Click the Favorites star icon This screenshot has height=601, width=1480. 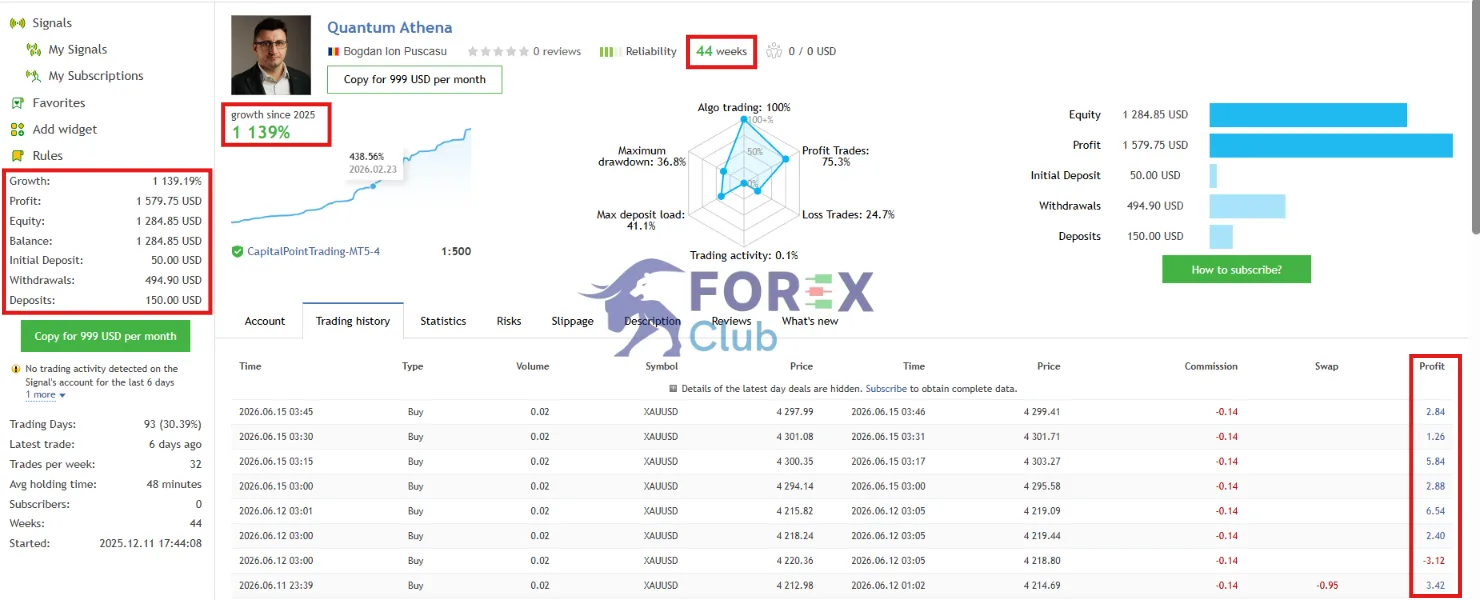(x=17, y=103)
